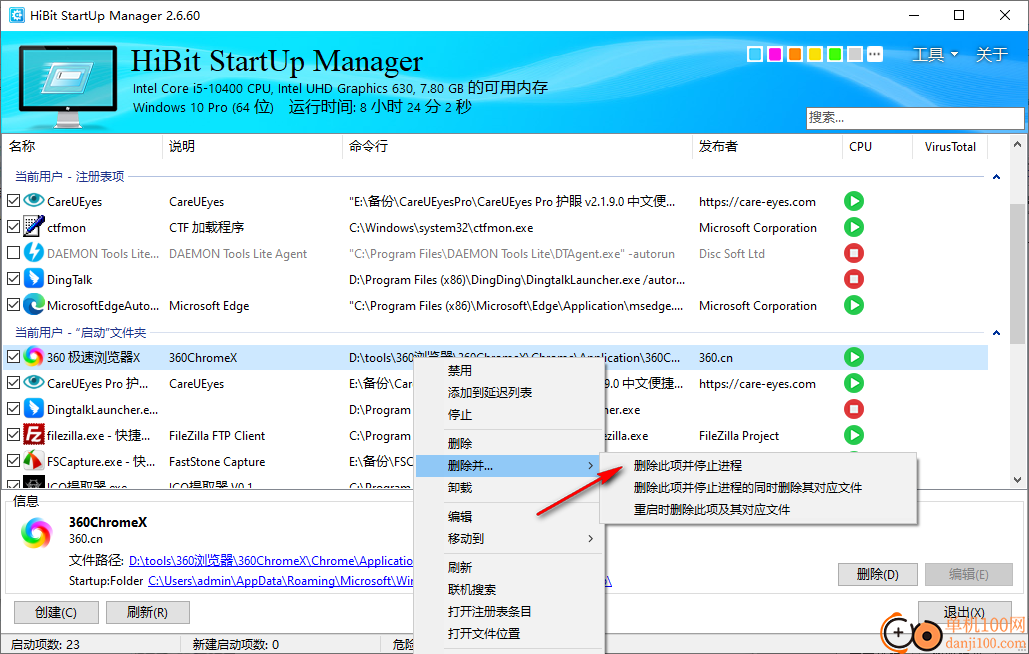Click red stopped status icon for DingTalk

click(854, 279)
